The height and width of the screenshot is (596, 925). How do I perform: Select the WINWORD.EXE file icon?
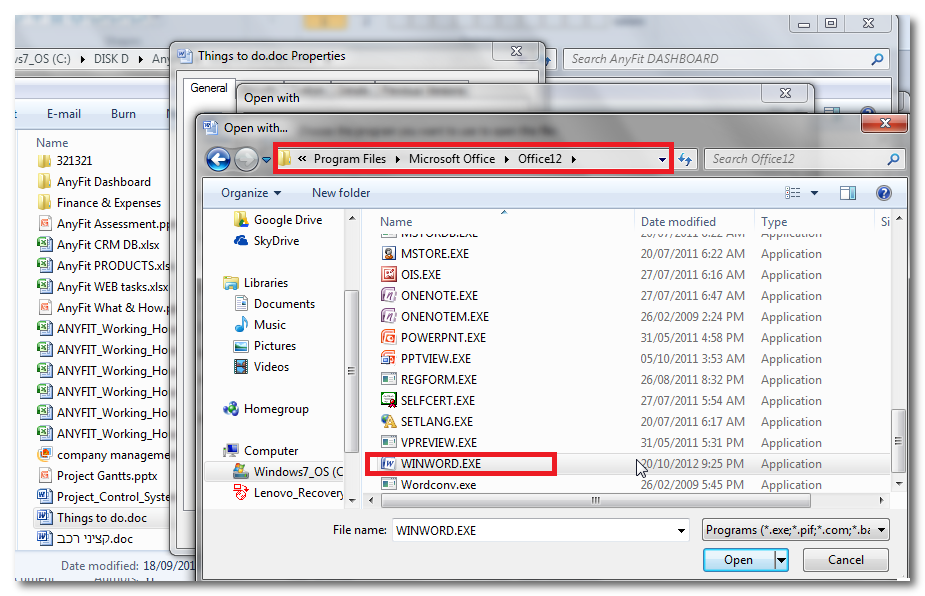pos(389,464)
